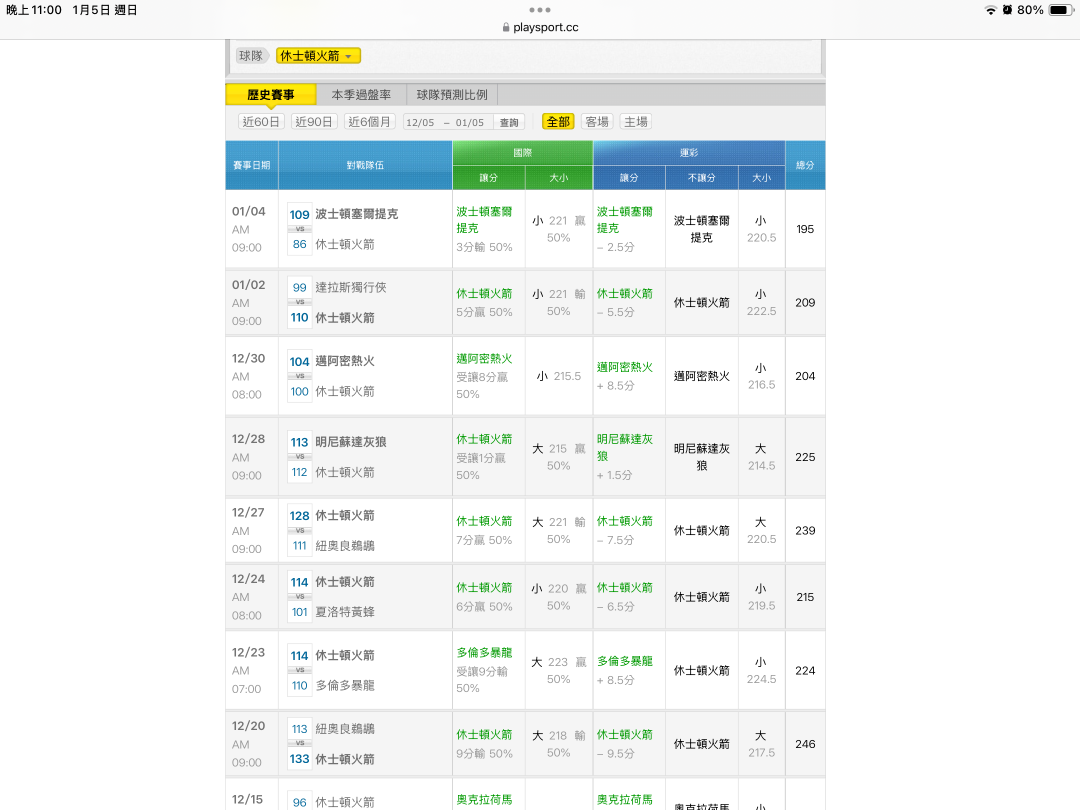Click total score 225
Image resolution: width=1080 pixels, height=810 pixels.
[805, 457]
